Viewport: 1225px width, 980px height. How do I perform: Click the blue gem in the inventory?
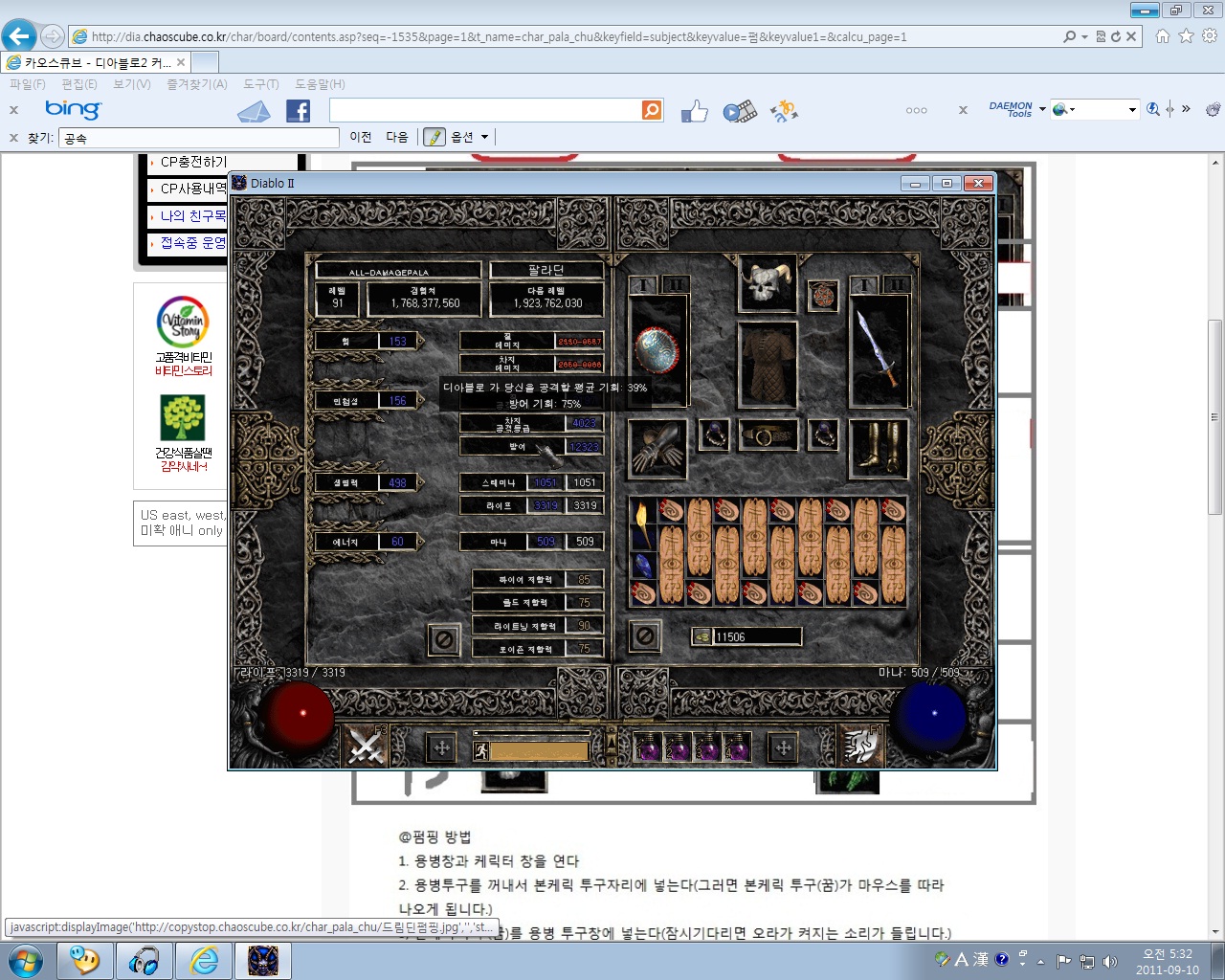[643, 565]
